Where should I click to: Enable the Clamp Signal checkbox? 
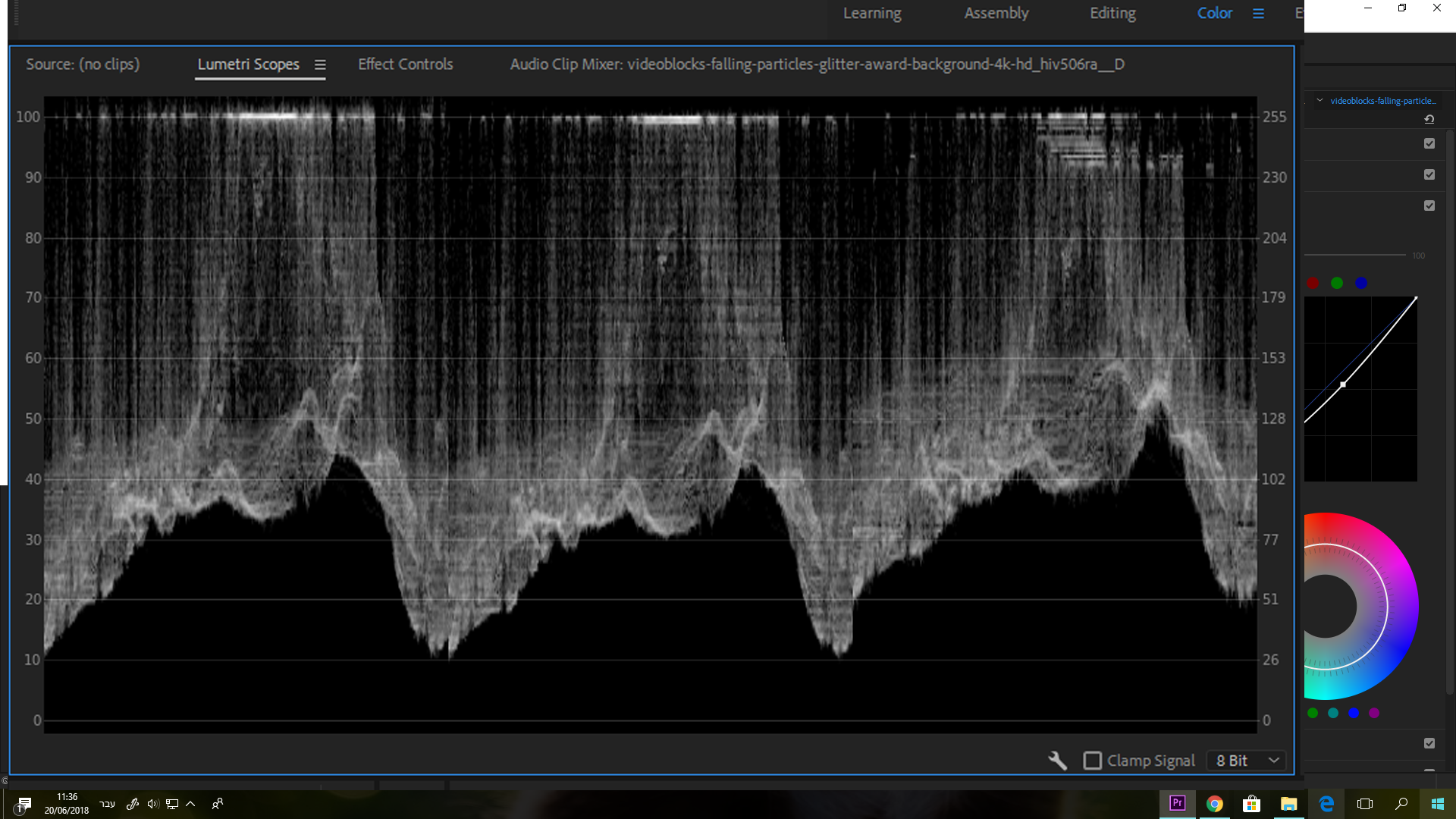click(x=1092, y=761)
